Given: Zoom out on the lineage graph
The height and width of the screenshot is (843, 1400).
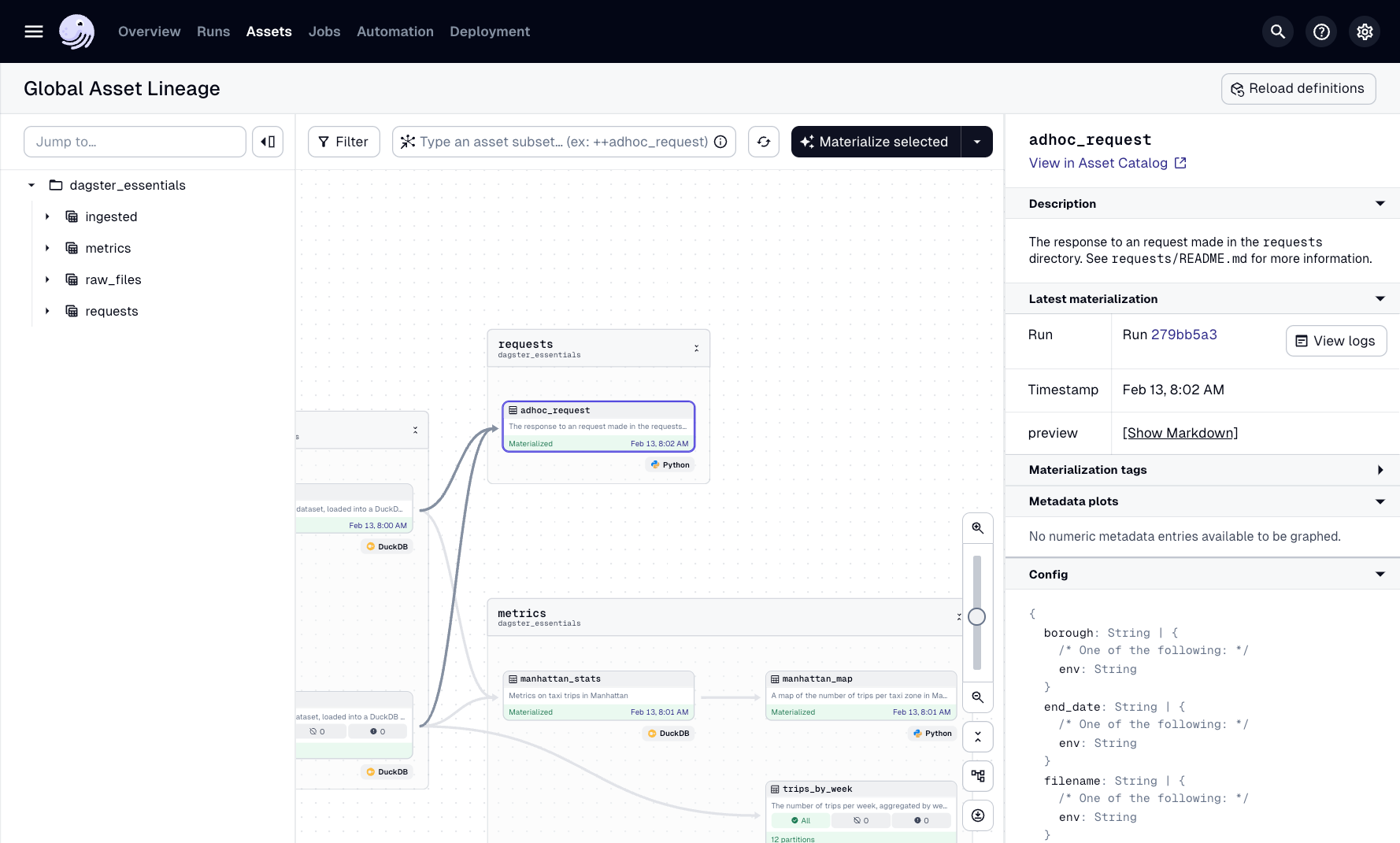Looking at the screenshot, I should pos(978,697).
